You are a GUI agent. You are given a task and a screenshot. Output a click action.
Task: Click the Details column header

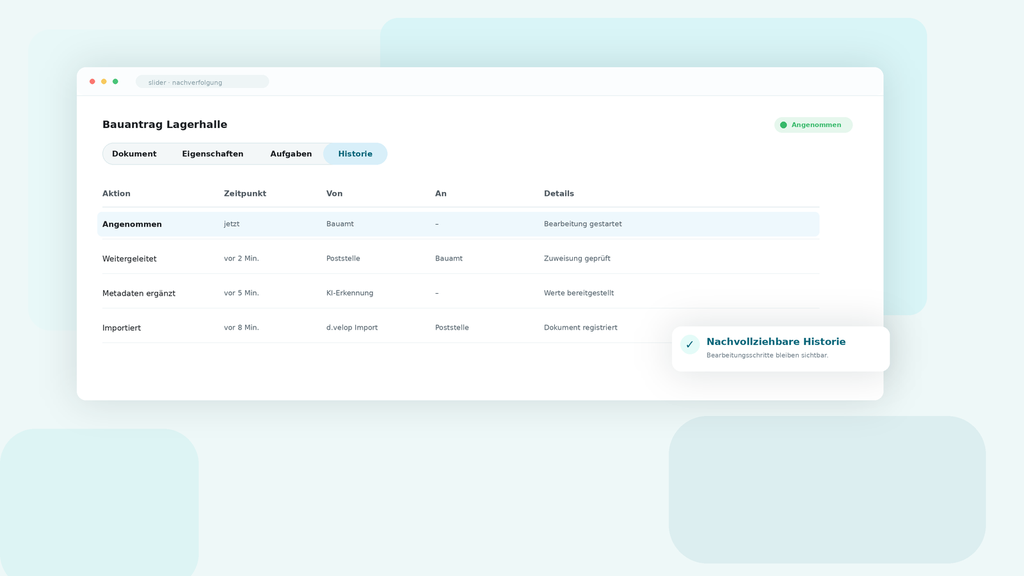click(559, 193)
